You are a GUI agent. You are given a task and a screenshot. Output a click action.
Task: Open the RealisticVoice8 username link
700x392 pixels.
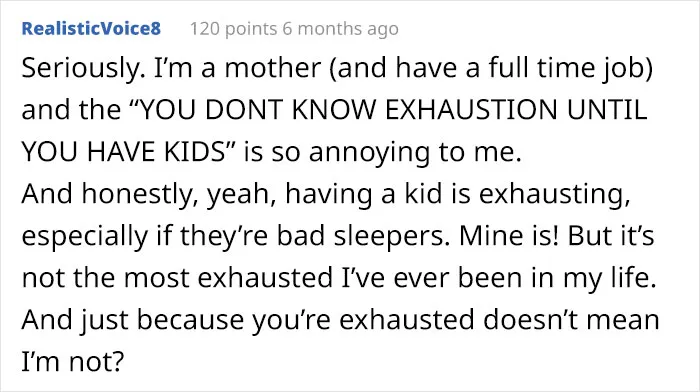click(x=91, y=29)
